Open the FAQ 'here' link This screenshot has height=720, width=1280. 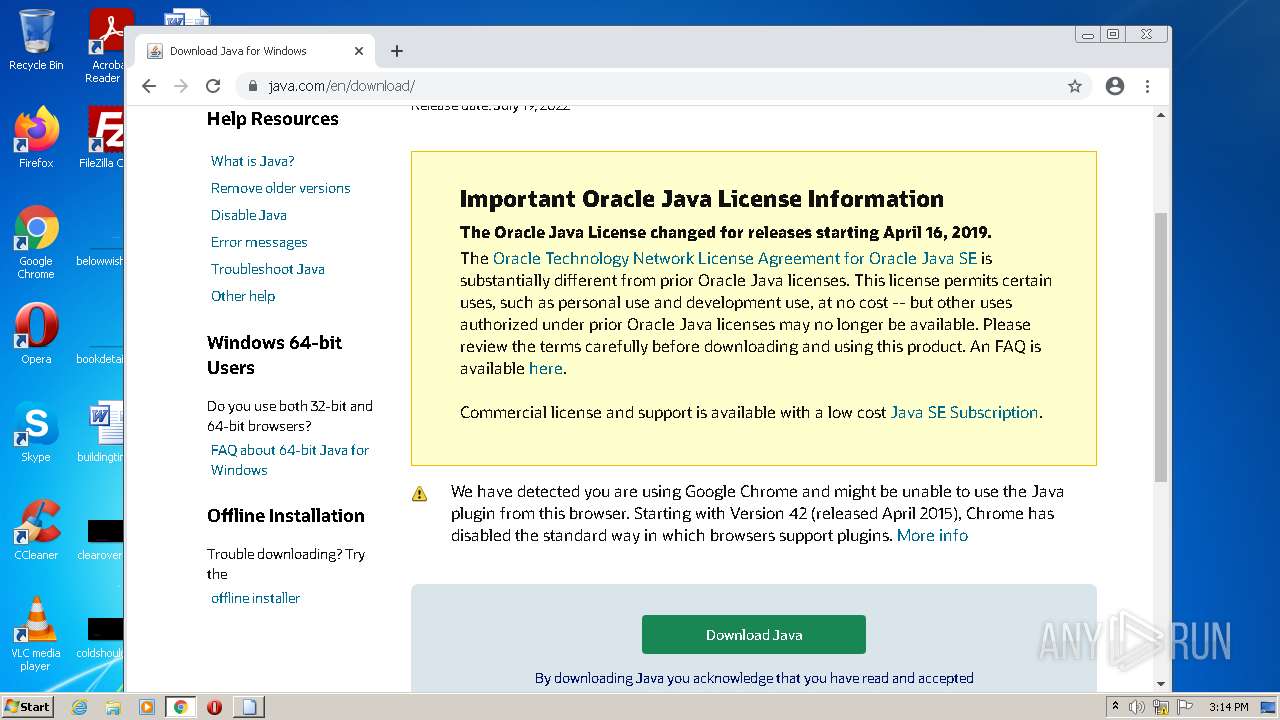(x=546, y=368)
